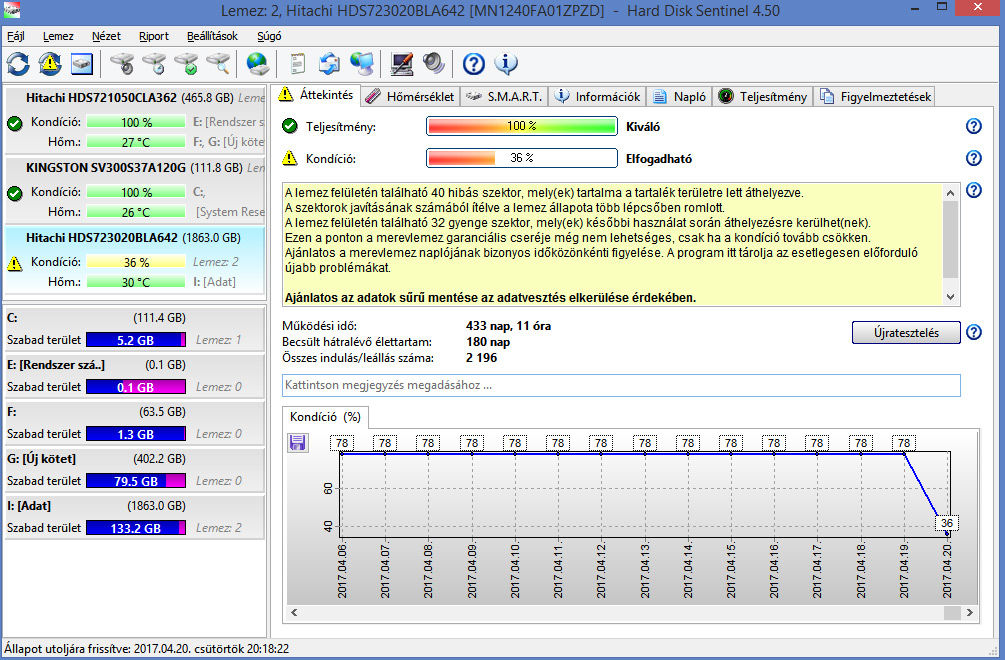This screenshot has width=1005, height=660.
Task: Select the Áttekintés tab
Action: tap(315, 95)
